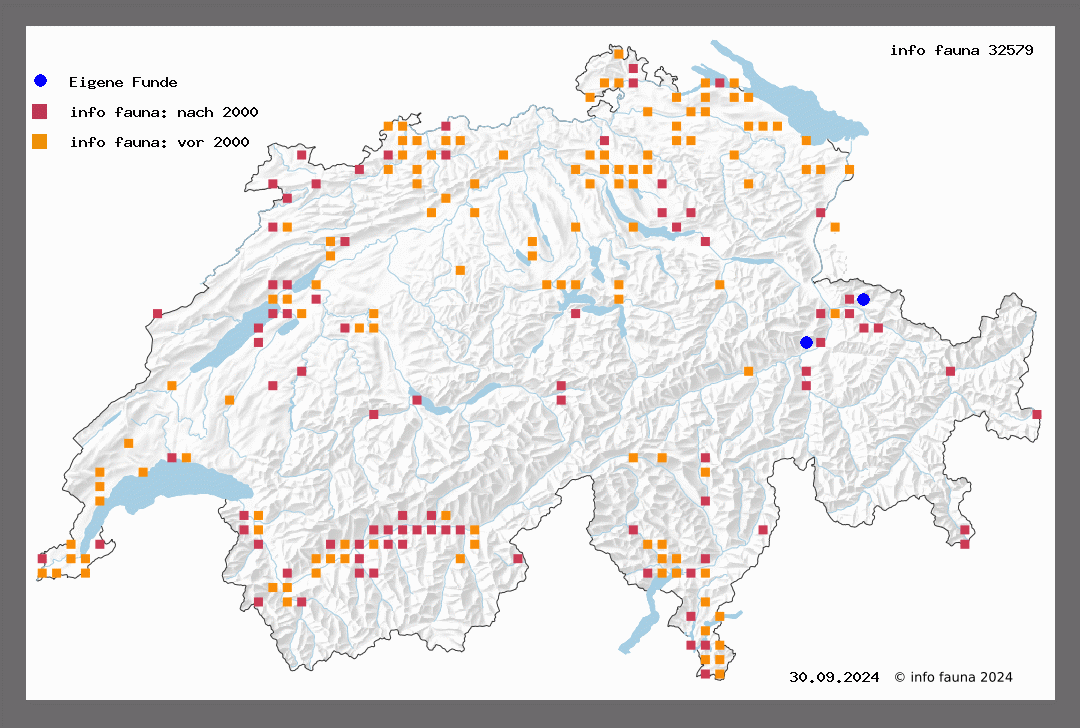Click the red square legend swatch
The height and width of the screenshot is (728, 1080).
pos(40,111)
